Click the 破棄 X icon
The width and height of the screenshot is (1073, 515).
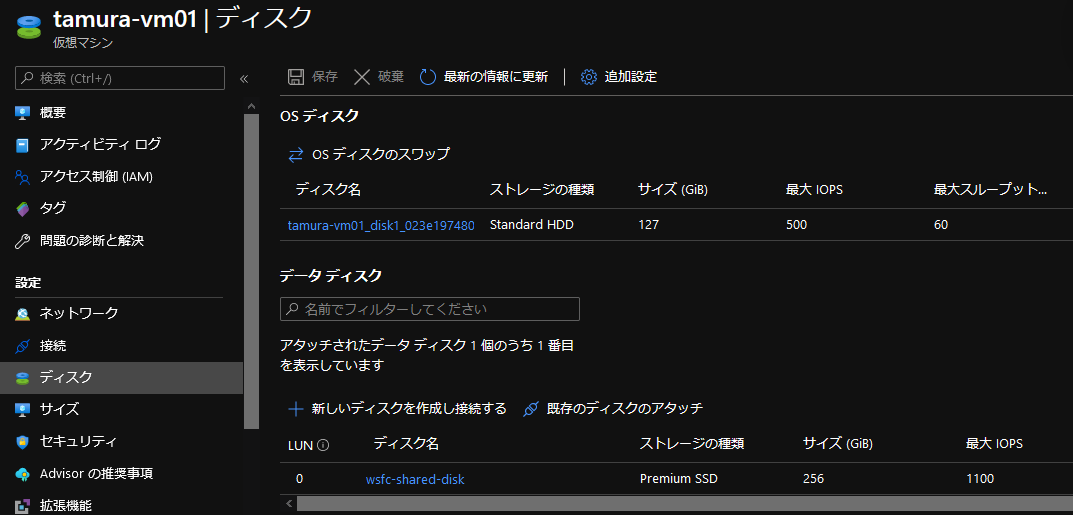[x=362, y=77]
